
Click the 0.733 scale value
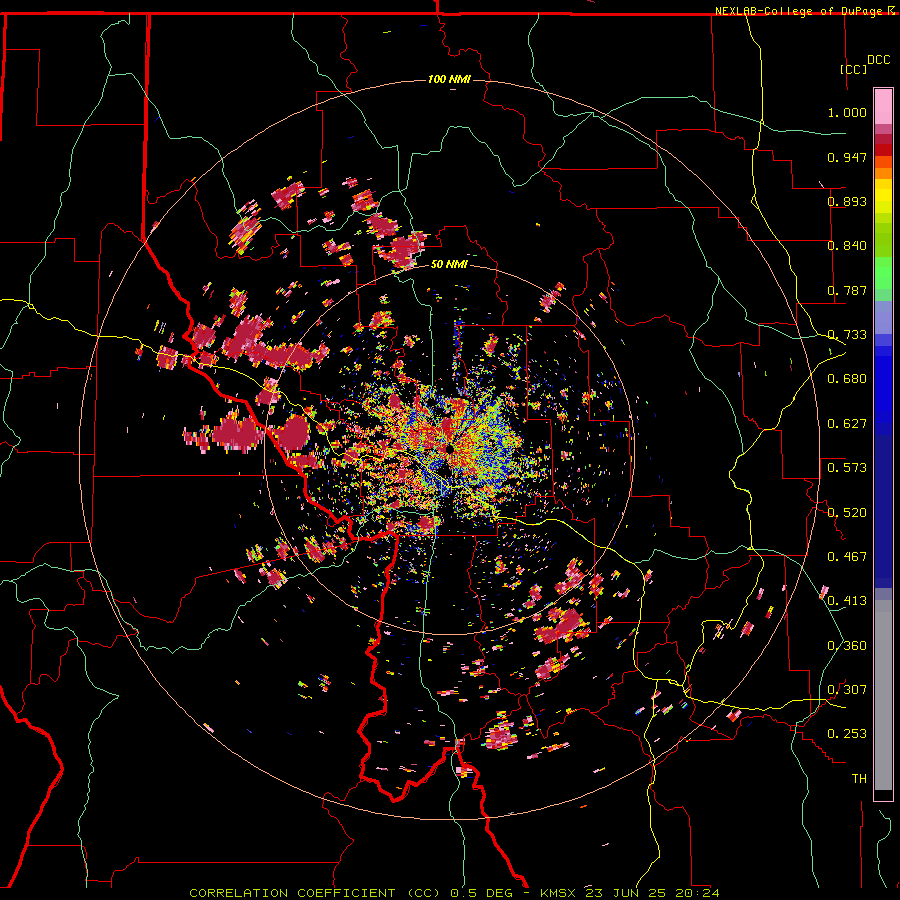(847, 335)
